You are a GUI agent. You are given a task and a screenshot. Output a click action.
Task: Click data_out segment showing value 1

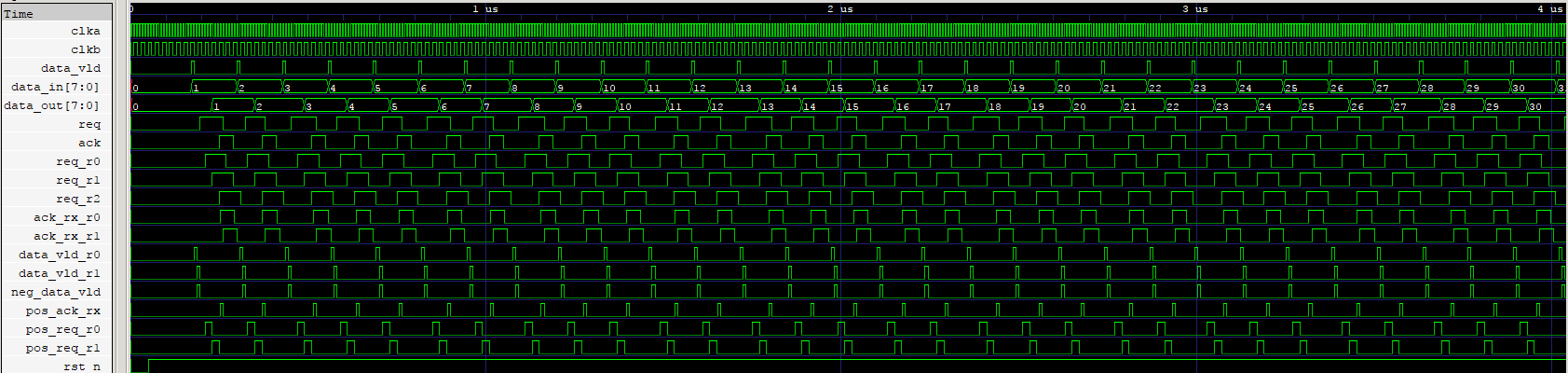pyautogui.click(x=233, y=105)
